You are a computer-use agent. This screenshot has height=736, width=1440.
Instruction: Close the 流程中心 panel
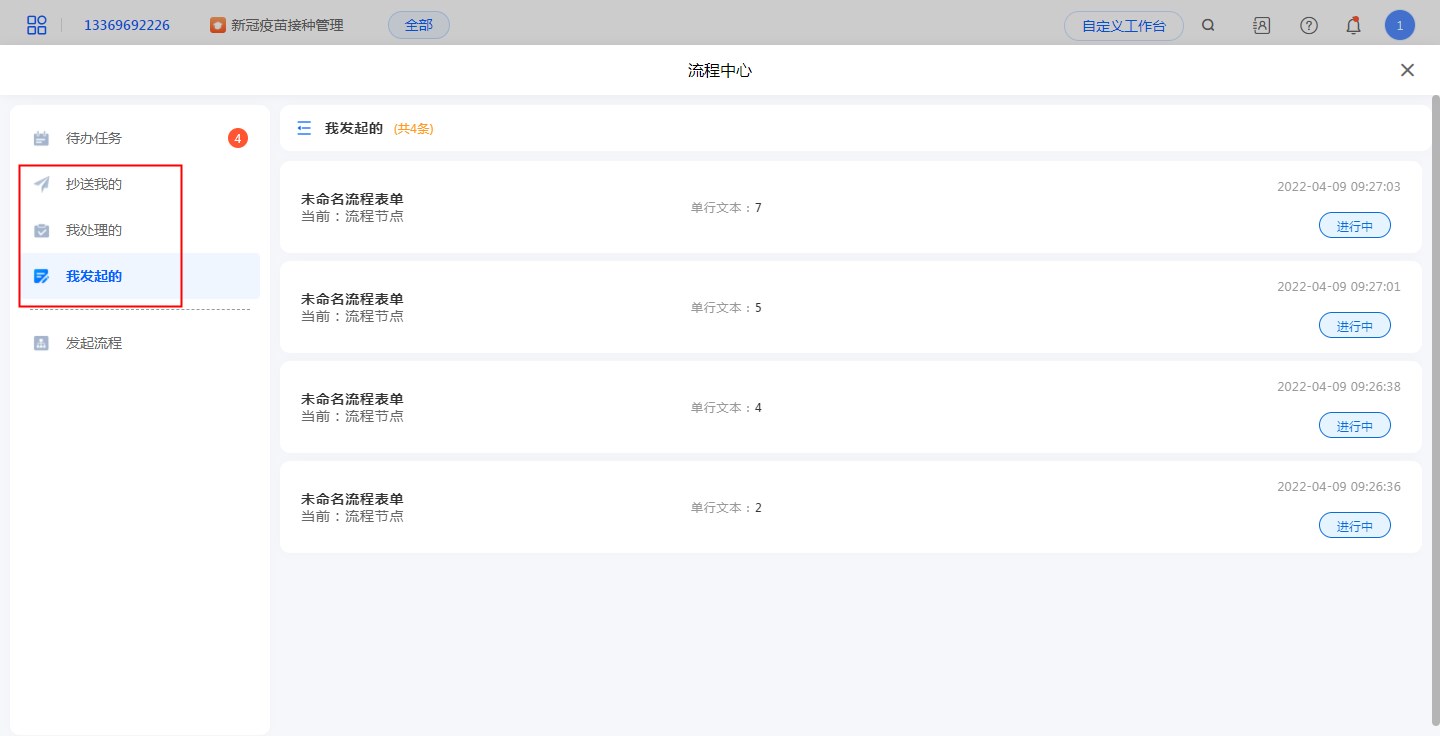1407,70
